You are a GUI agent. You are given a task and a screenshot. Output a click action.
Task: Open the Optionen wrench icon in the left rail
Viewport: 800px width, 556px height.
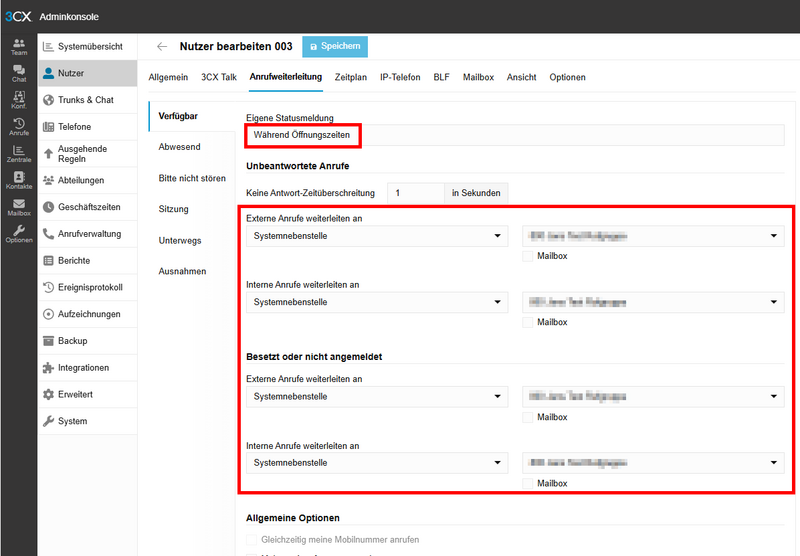point(19,234)
